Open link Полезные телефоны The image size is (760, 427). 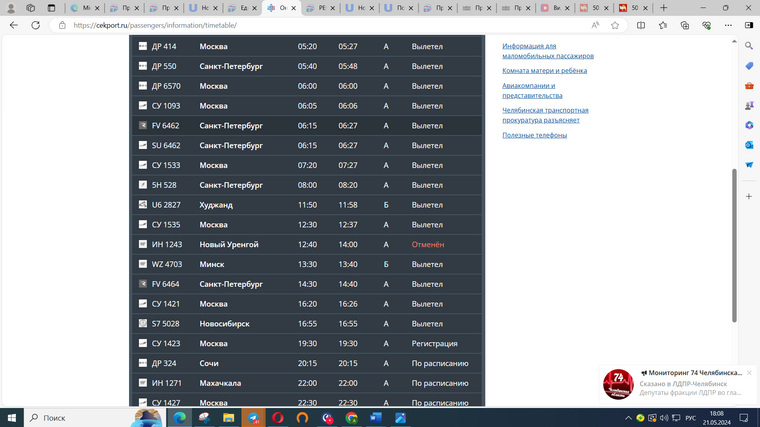pyautogui.click(x=535, y=135)
